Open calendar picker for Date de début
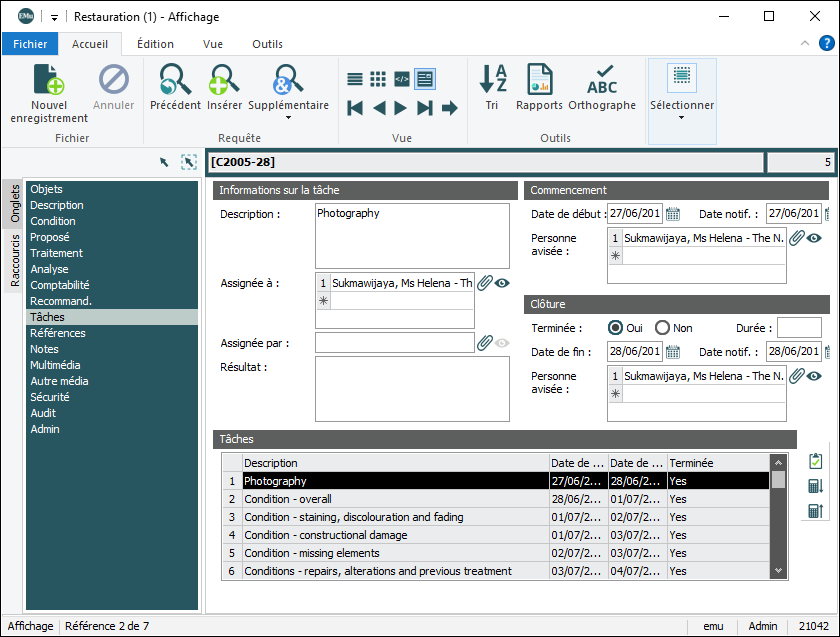 point(673,213)
